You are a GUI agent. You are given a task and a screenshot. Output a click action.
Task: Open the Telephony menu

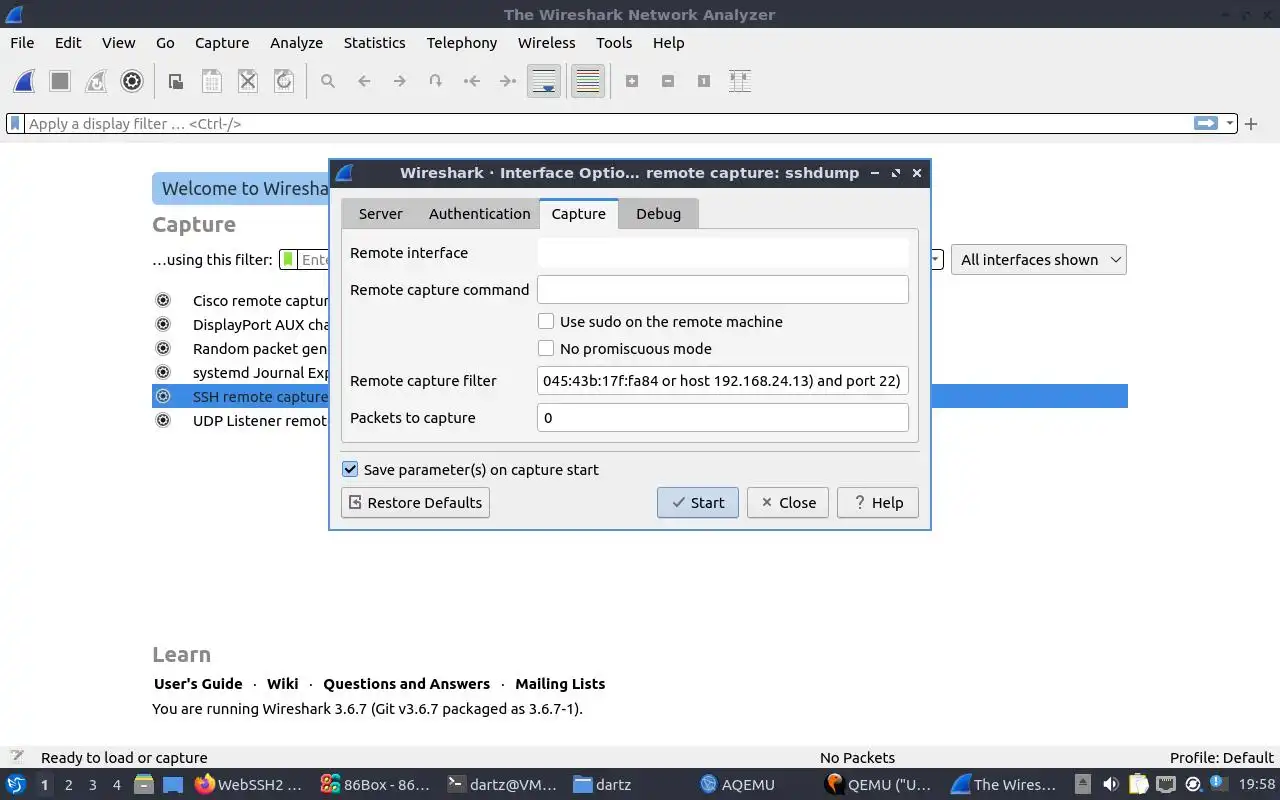click(461, 43)
